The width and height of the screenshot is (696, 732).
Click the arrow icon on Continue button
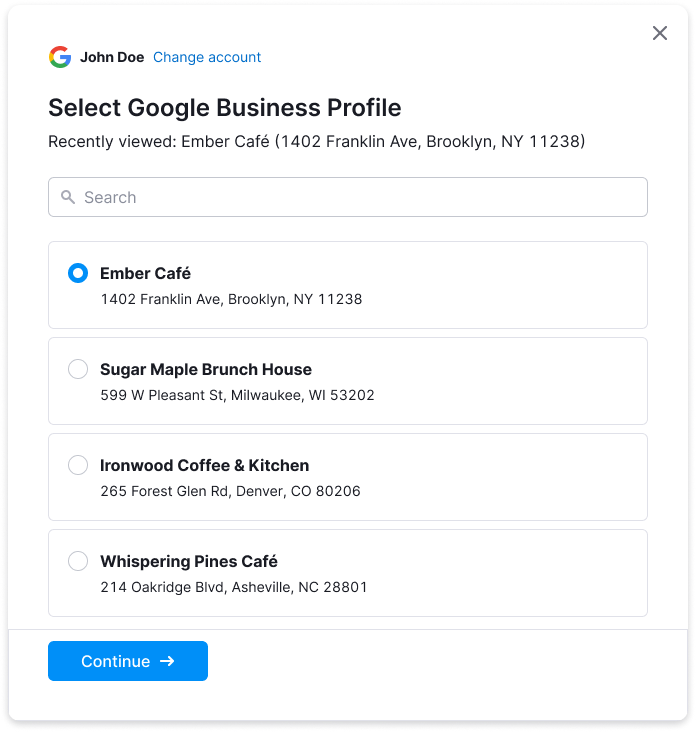167,661
